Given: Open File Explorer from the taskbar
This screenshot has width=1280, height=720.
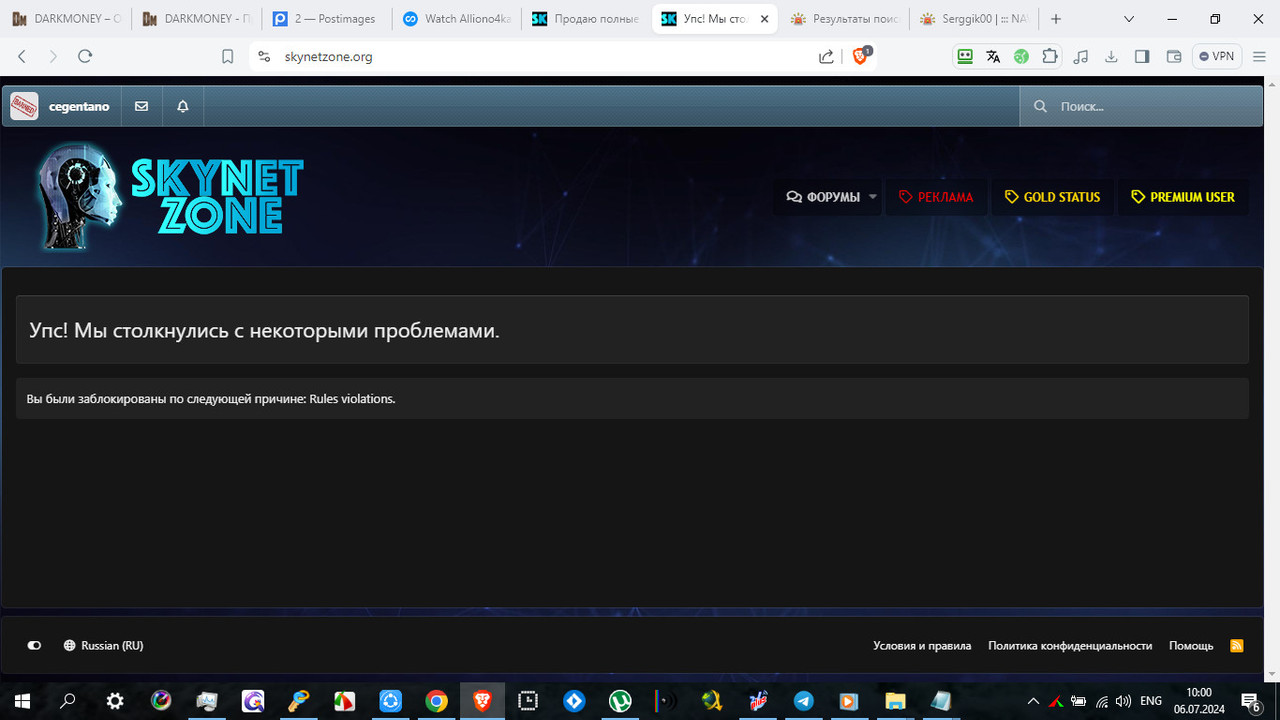Looking at the screenshot, I should 895,701.
